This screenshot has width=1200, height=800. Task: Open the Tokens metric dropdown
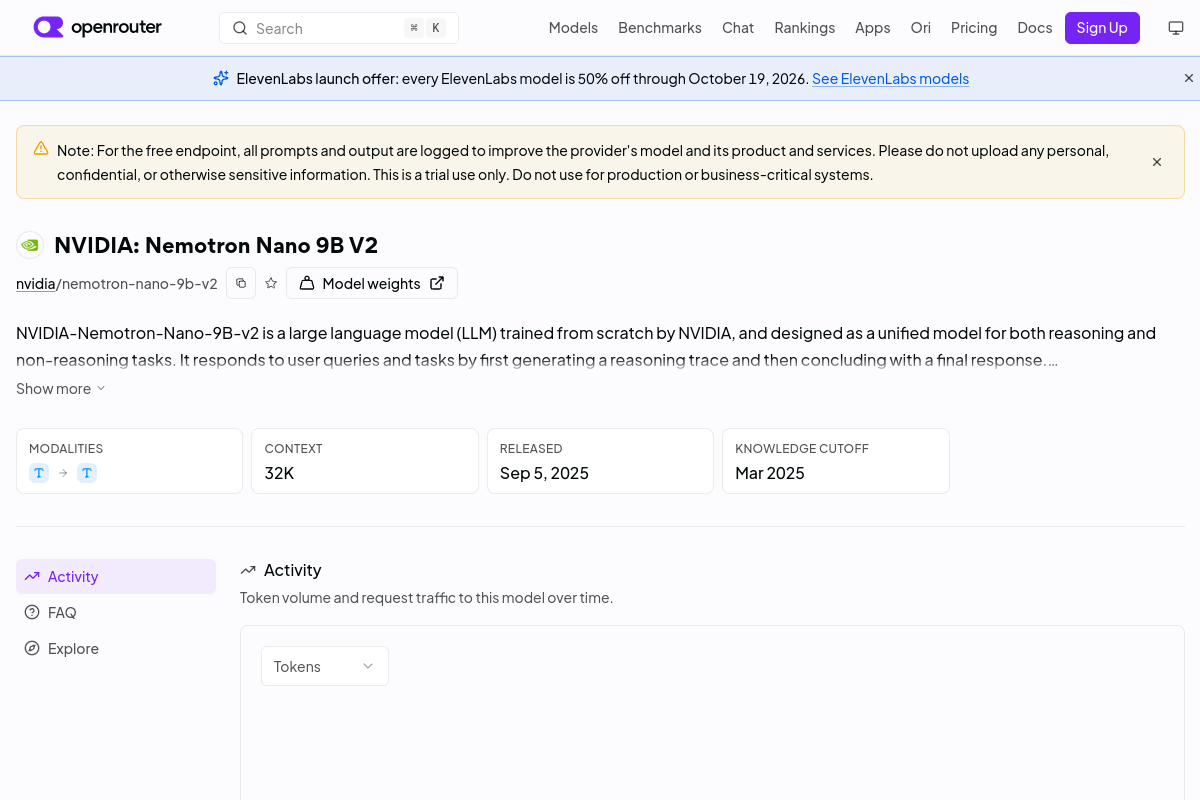[x=325, y=666]
